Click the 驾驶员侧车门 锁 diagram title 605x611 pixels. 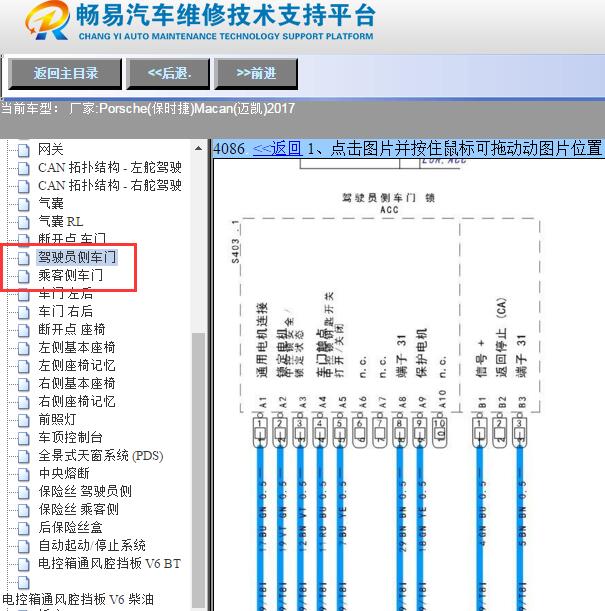(x=388, y=198)
